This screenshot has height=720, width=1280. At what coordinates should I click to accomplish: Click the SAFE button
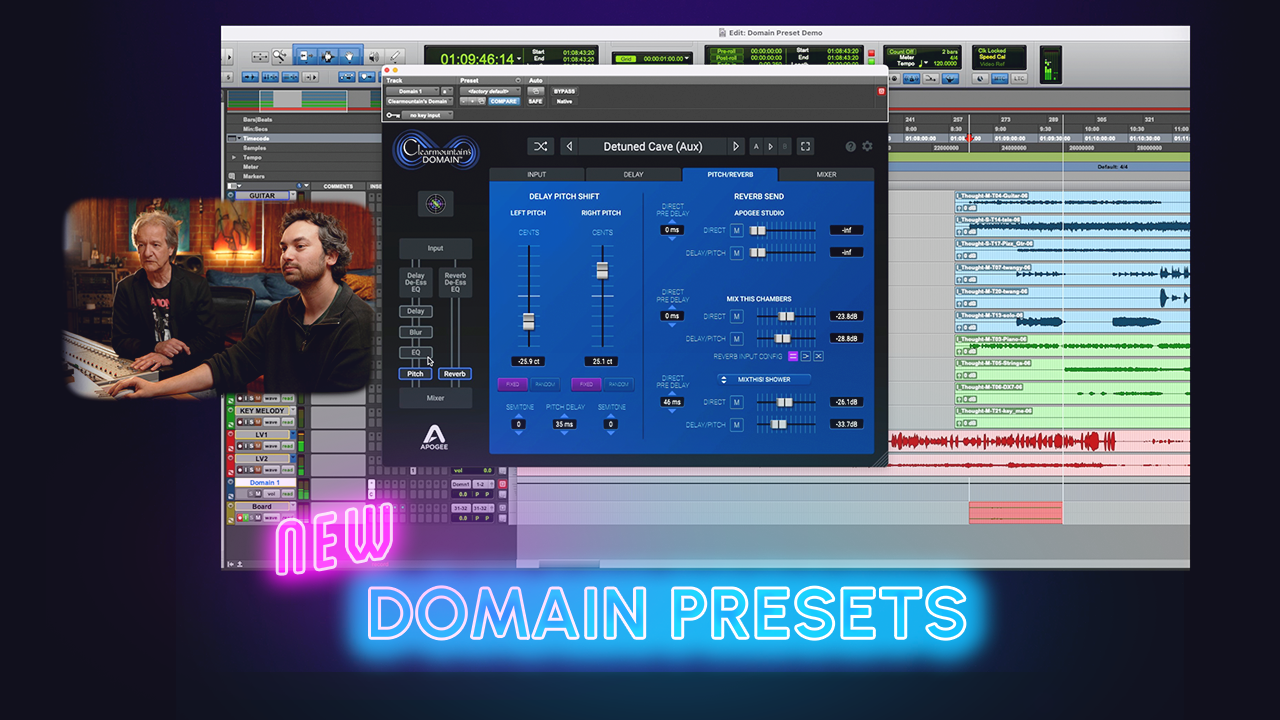pyautogui.click(x=535, y=101)
